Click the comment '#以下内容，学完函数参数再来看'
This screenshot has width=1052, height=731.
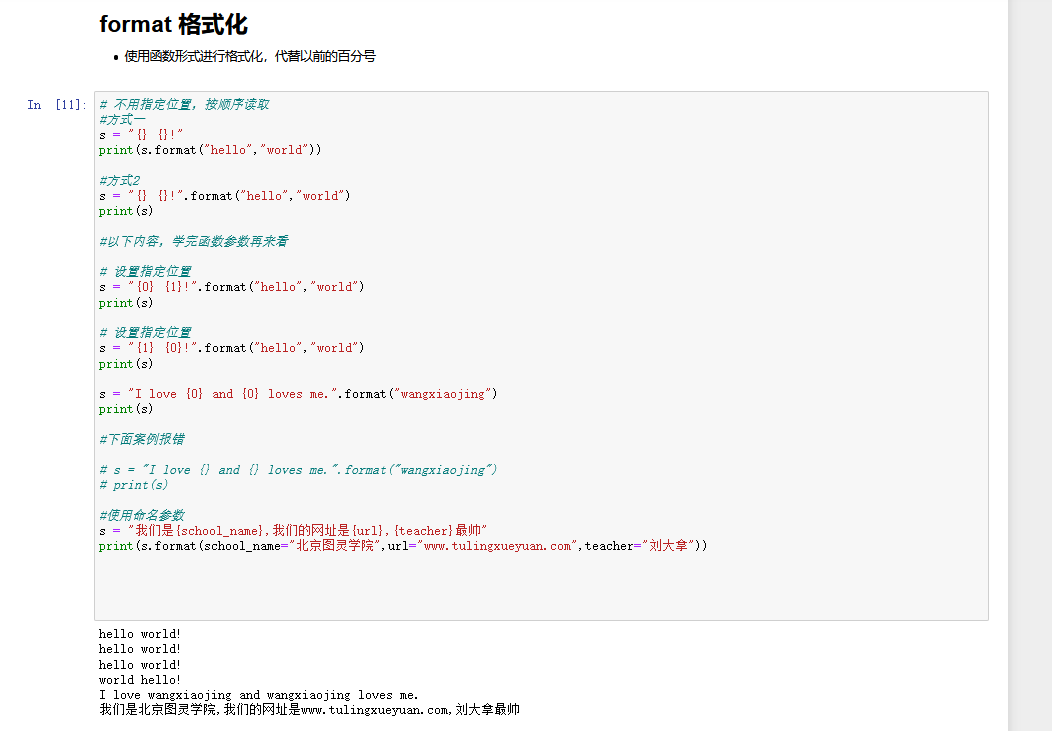[x=193, y=241]
